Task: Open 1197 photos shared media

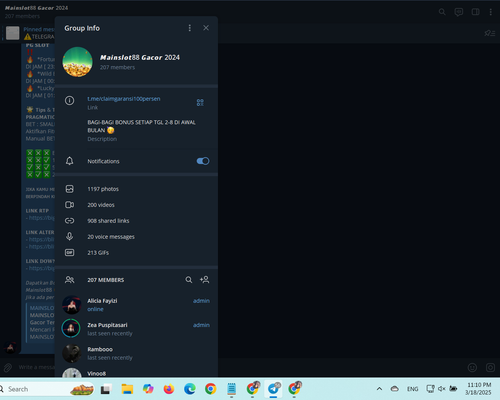Action: pos(136,189)
